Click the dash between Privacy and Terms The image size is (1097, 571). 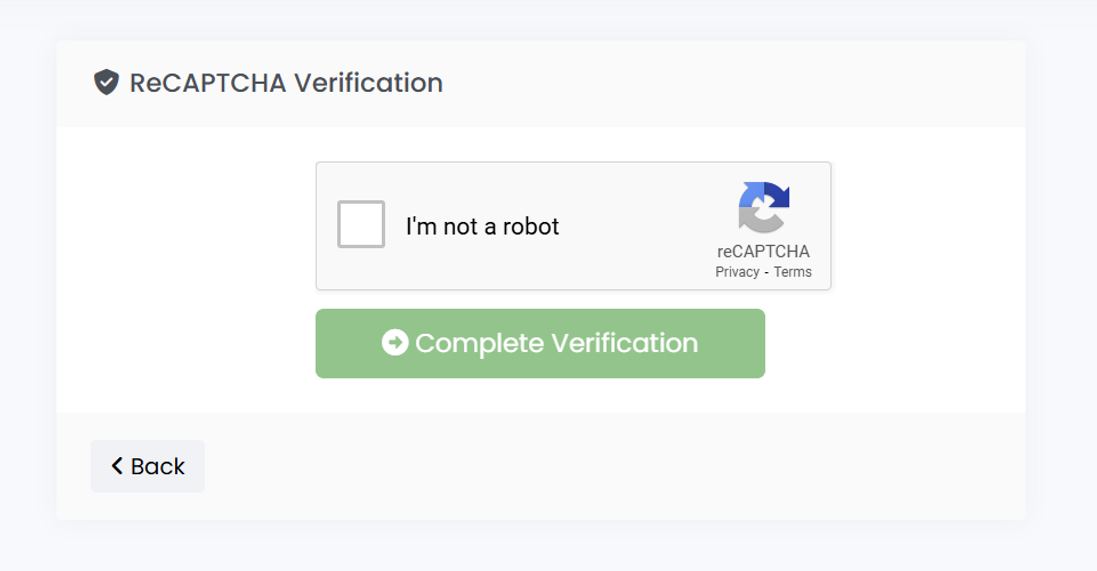point(767,272)
